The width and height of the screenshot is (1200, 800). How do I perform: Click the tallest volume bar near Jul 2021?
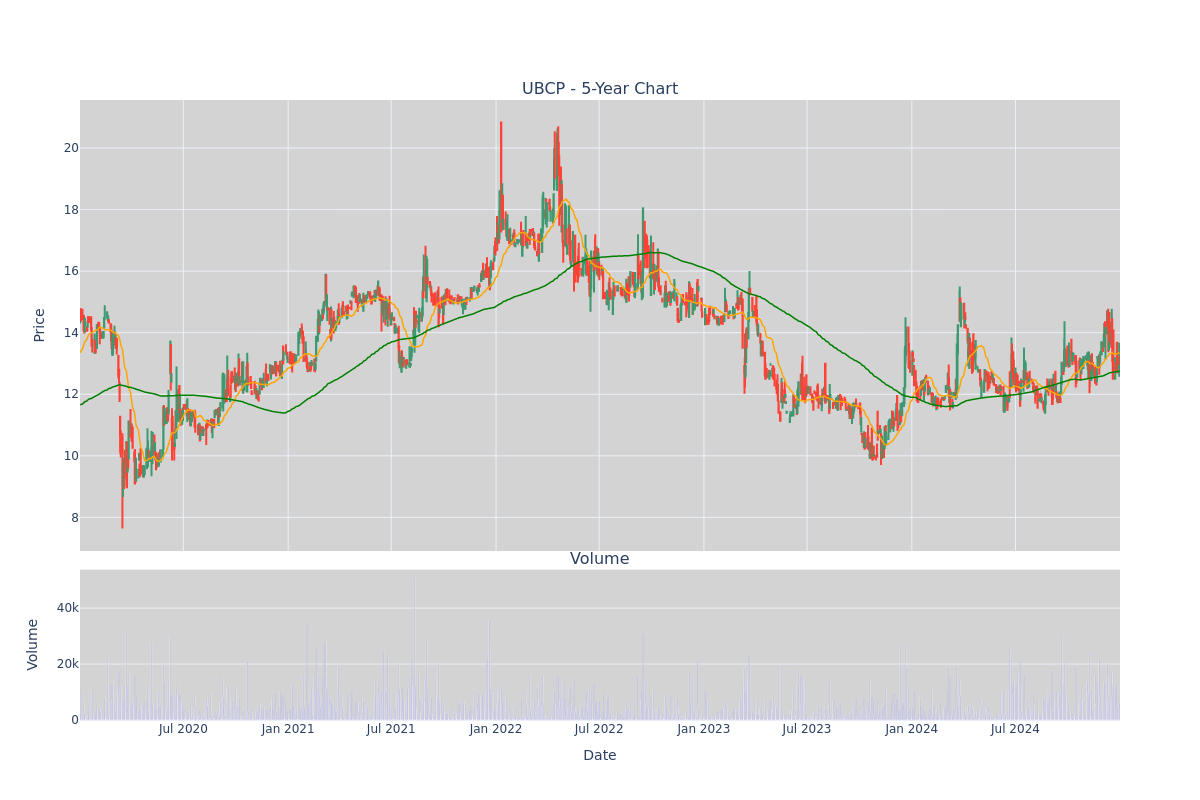[x=415, y=648]
